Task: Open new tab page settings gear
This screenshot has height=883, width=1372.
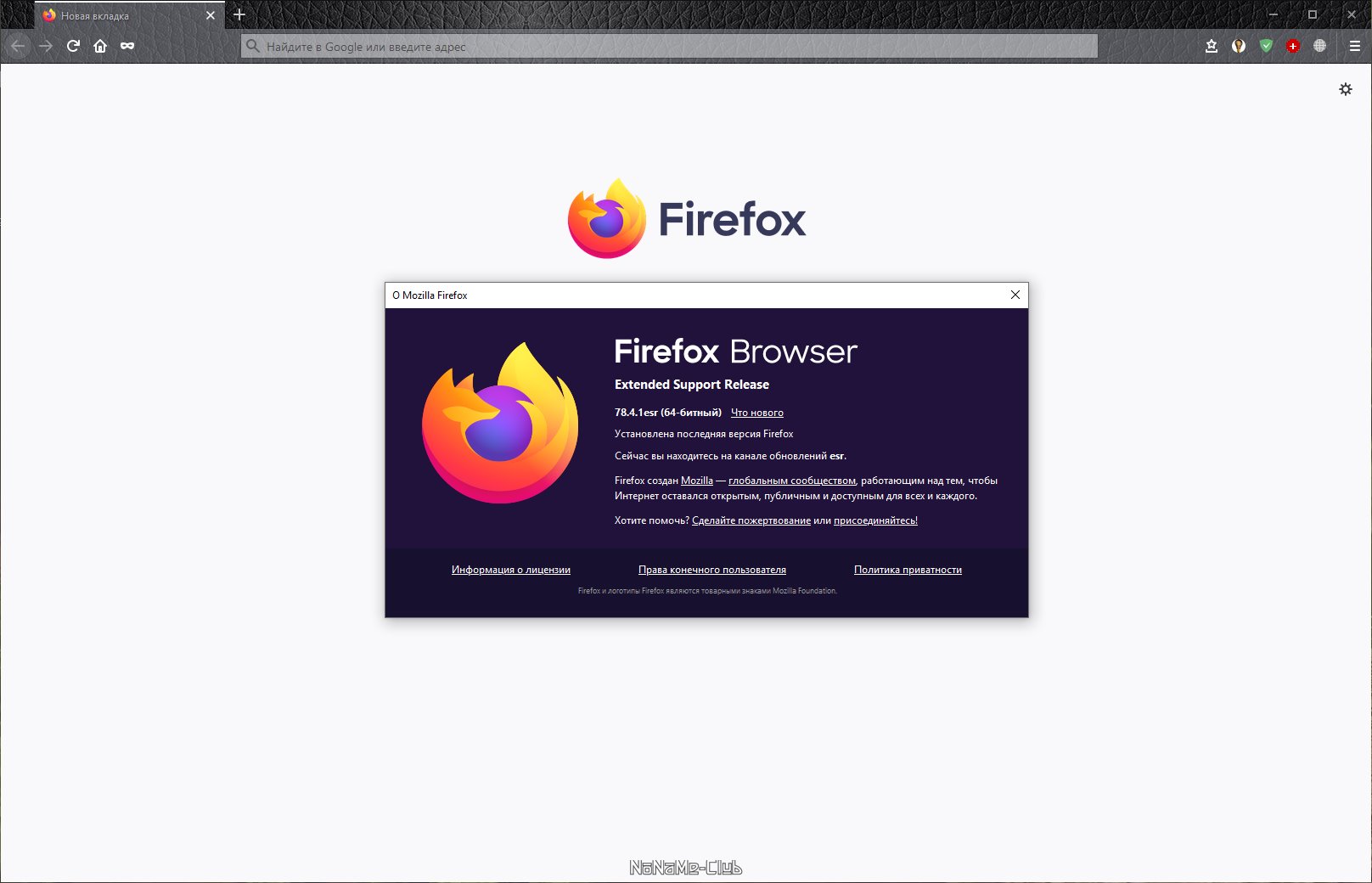Action: pyautogui.click(x=1346, y=89)
